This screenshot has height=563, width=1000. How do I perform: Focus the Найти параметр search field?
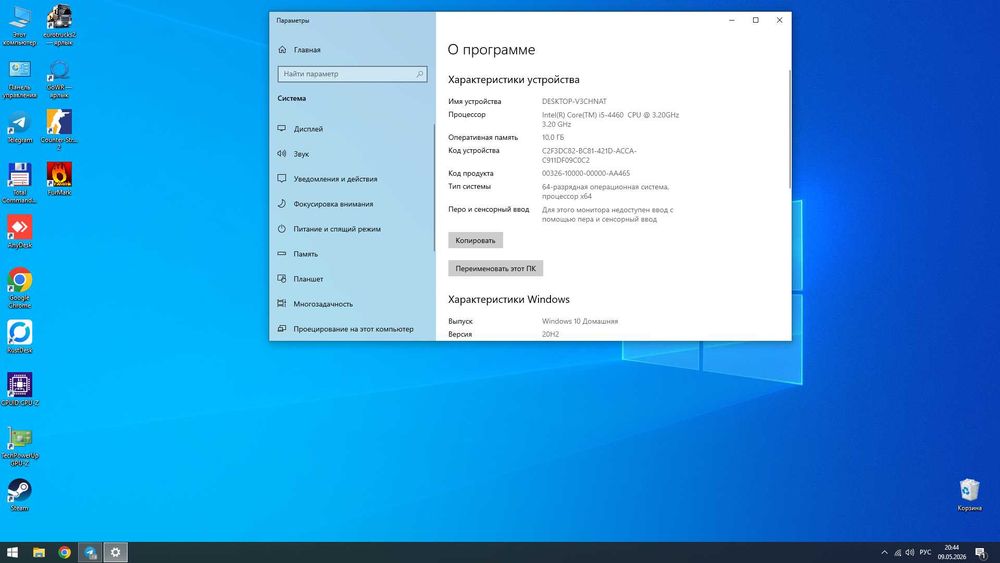coord(352,74)
